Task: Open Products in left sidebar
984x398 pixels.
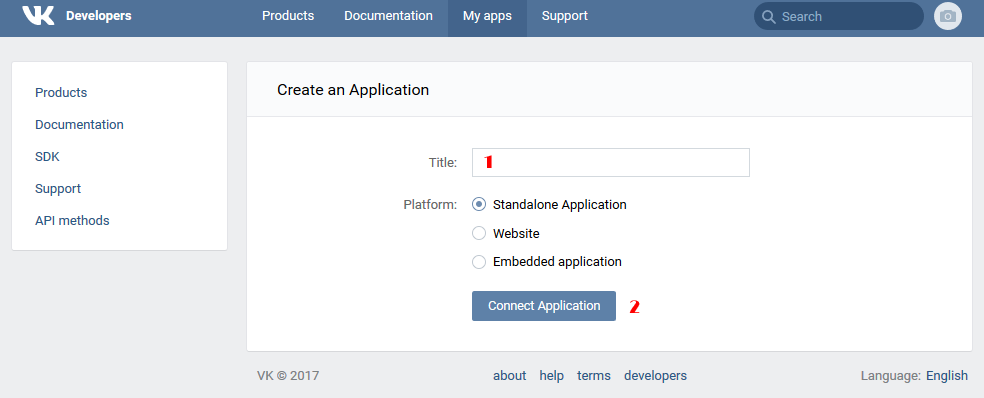Action: pos(61,93)
